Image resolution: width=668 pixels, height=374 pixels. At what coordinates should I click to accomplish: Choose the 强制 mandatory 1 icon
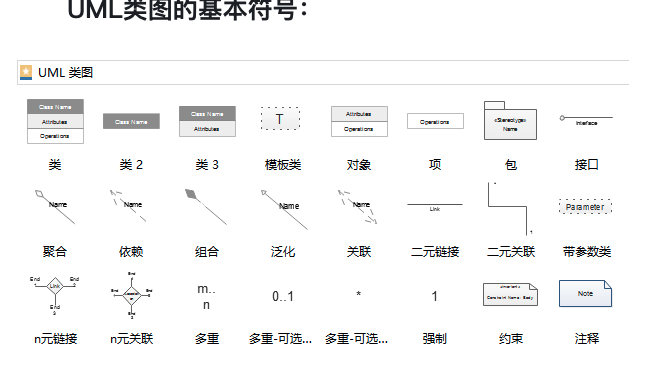coord(435,296)
